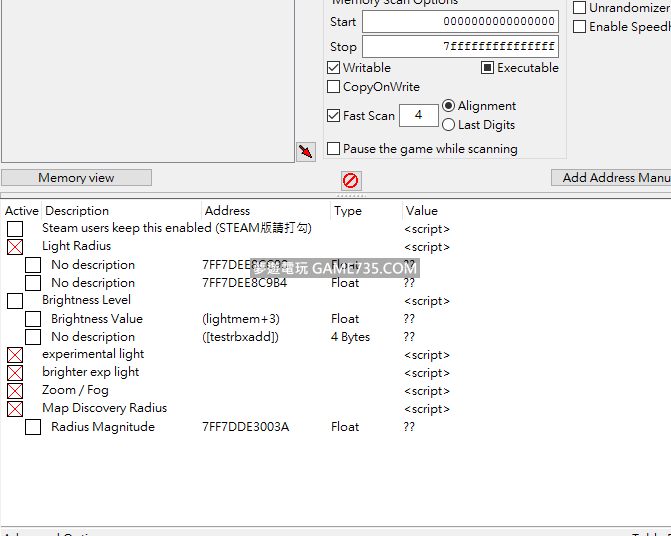Click the Fast Scan alignment value field
671x536 pixels.
(x=418, y=116)
